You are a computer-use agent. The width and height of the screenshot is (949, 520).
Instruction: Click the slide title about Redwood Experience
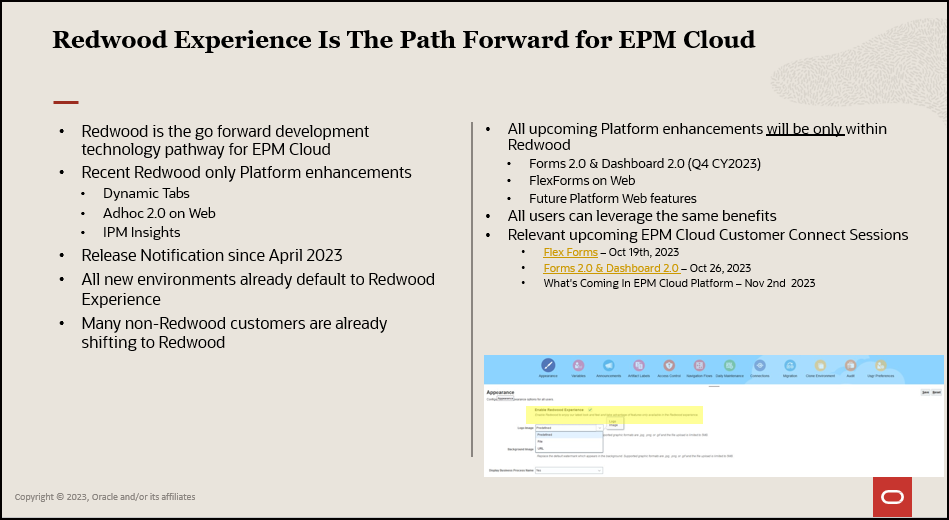pos(404,39)
